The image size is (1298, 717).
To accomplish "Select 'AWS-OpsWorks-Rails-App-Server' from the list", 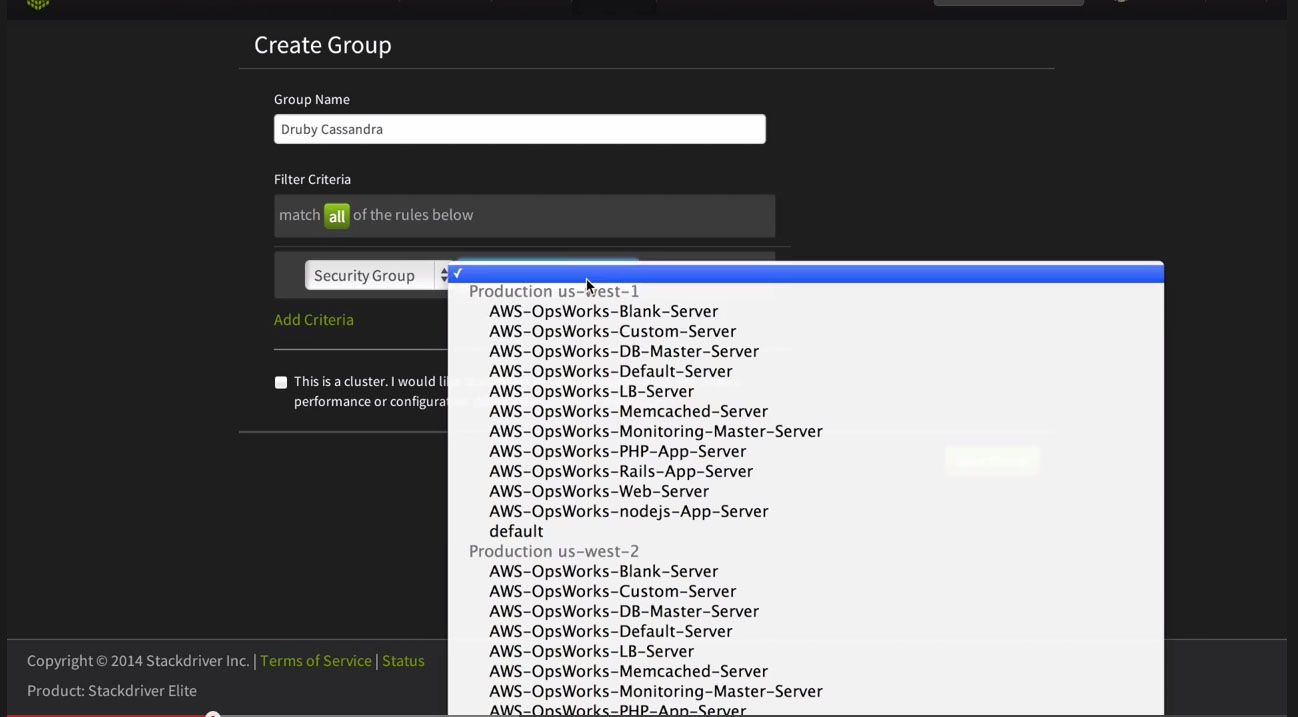I will pos(620,471).
